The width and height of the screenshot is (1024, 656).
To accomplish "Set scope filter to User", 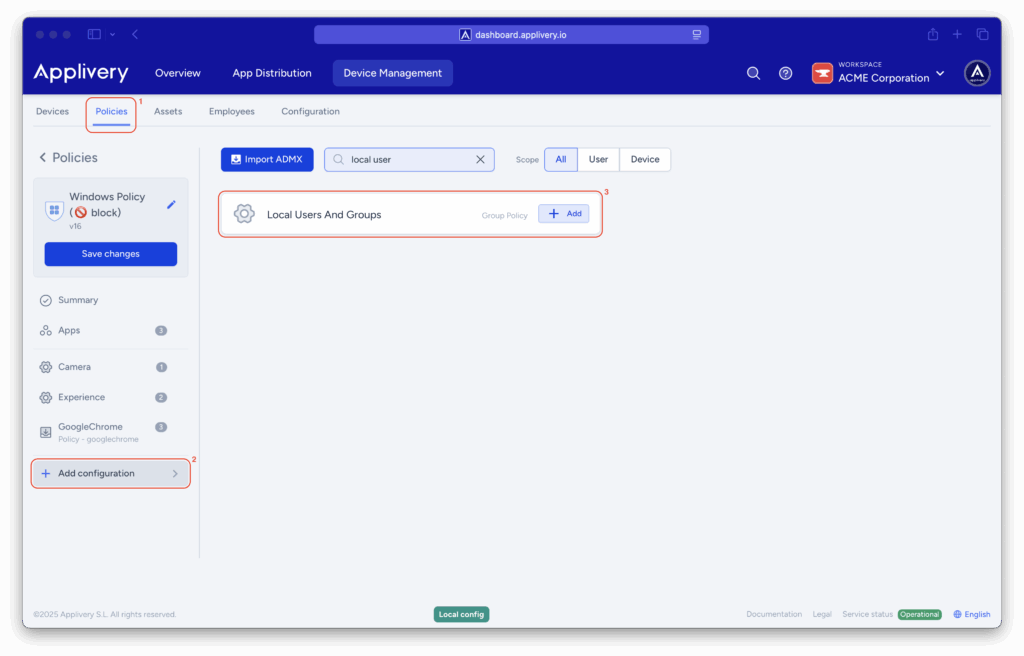I will (x=598, y=159).
